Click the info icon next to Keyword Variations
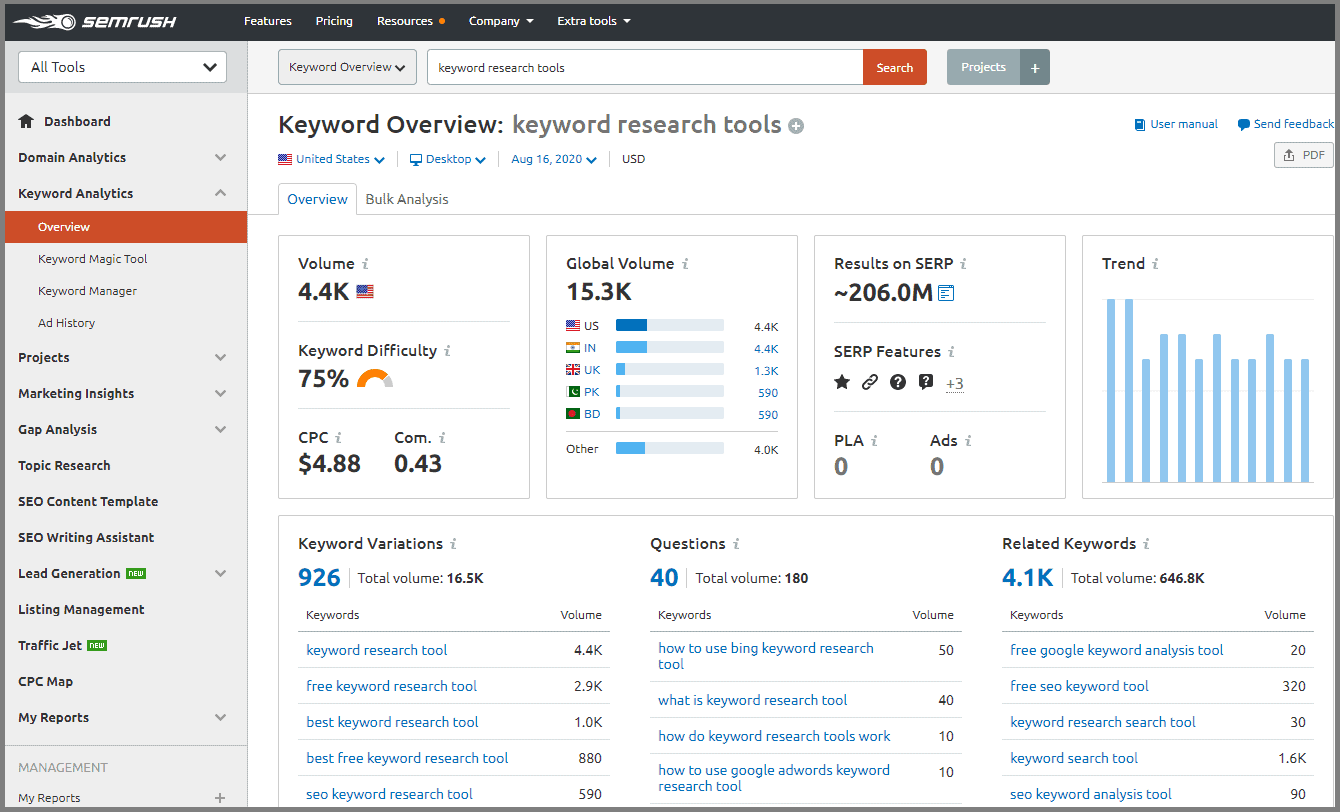Image resolution: width=1340 pixels, height=812 pixels. coord(453,544)
